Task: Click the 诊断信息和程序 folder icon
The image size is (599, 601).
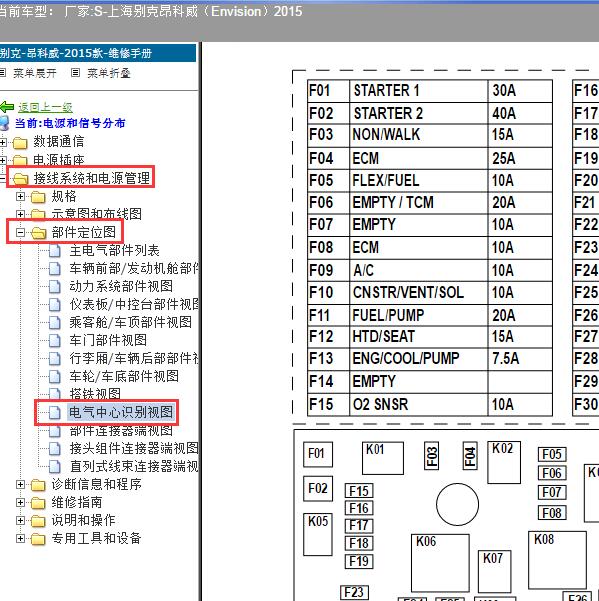Action: [x=38, y=485]
